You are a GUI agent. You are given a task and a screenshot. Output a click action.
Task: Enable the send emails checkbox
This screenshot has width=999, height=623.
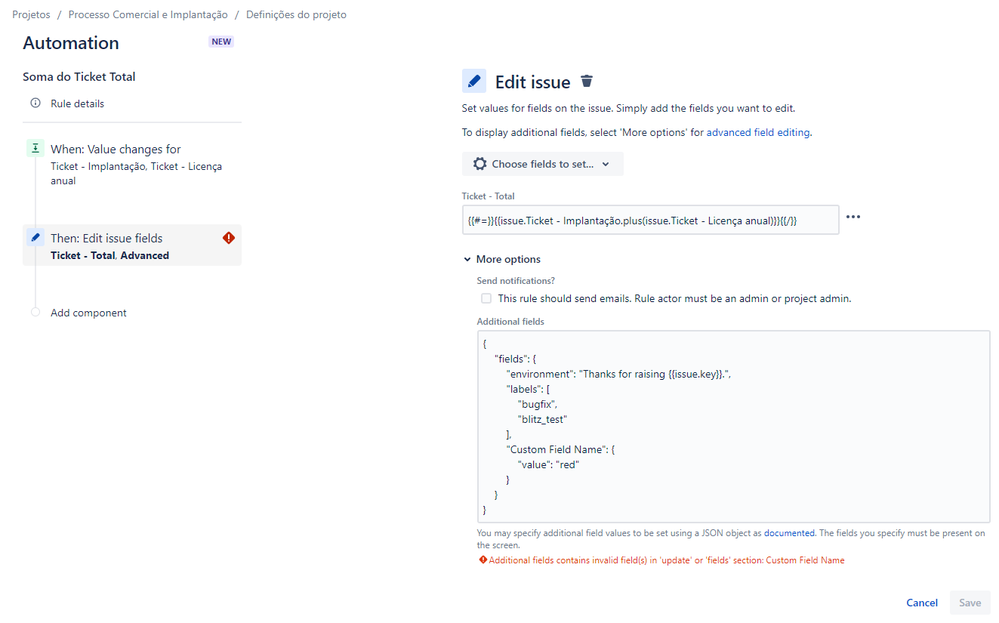tap(486, 298)
